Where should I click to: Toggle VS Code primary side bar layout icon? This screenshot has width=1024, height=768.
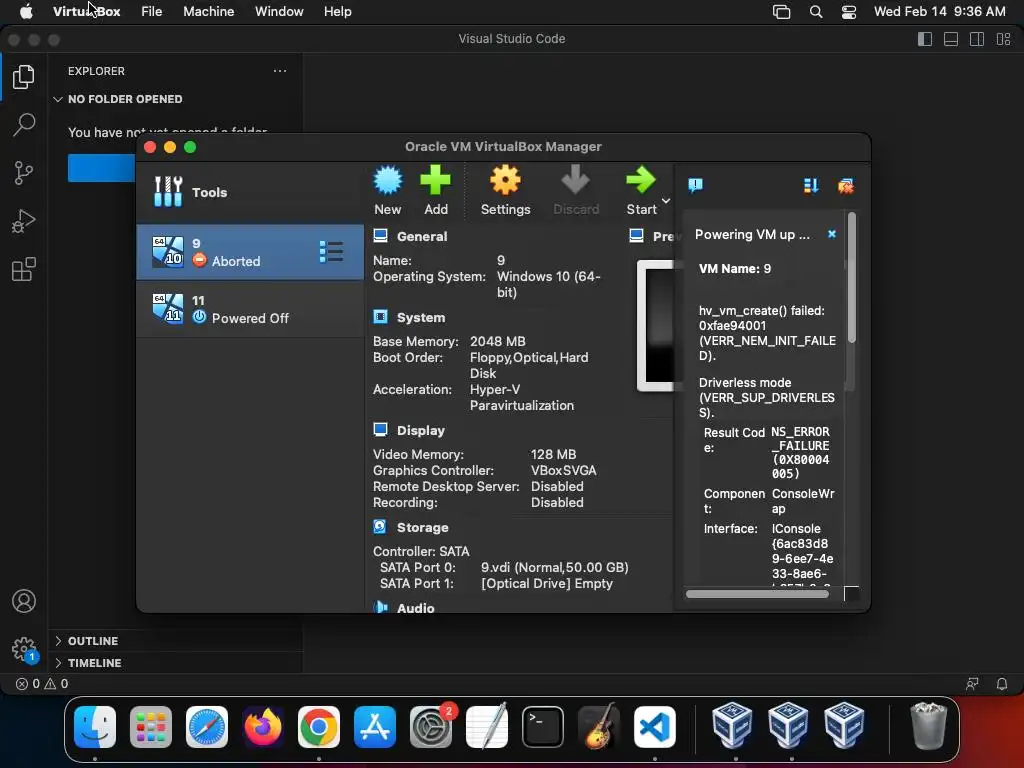pyautogui.click(x=925, y=39)
